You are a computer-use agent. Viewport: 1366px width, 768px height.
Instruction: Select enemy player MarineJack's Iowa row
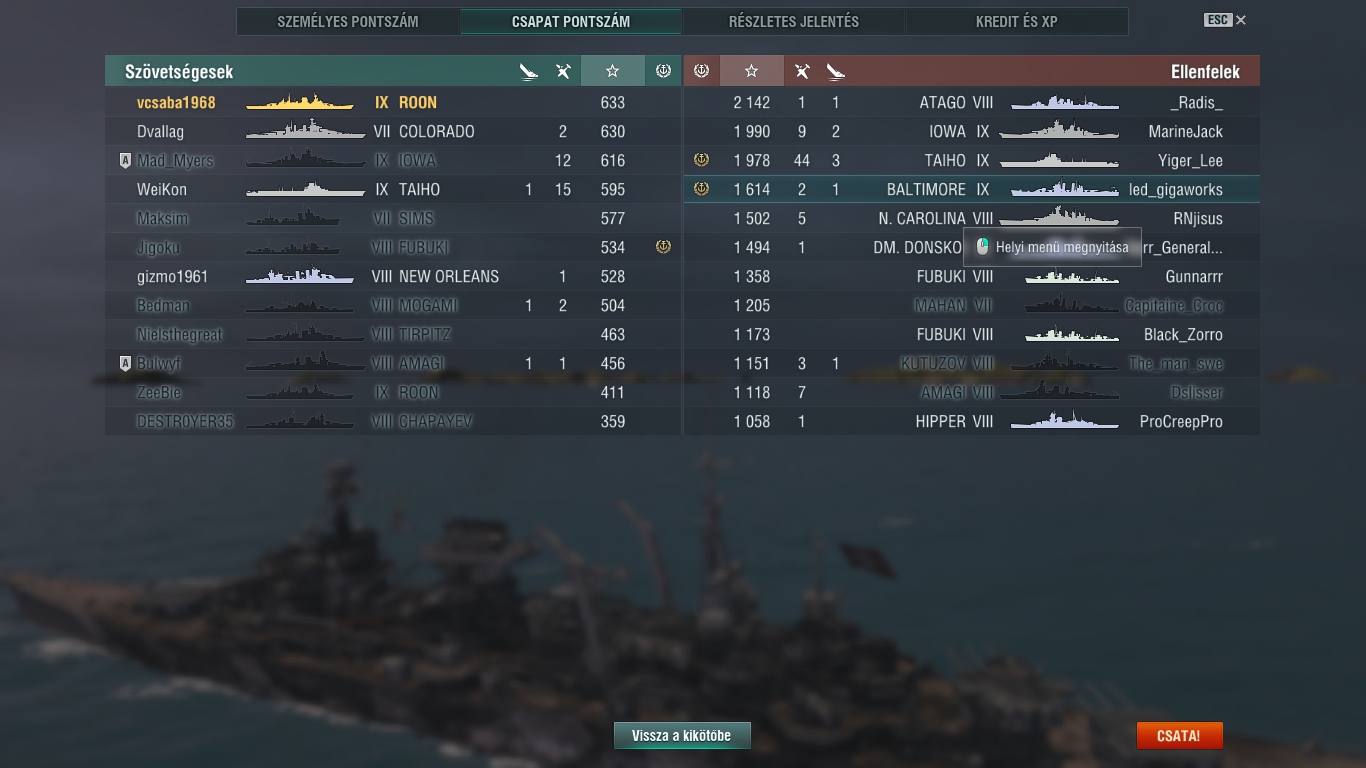972,131
